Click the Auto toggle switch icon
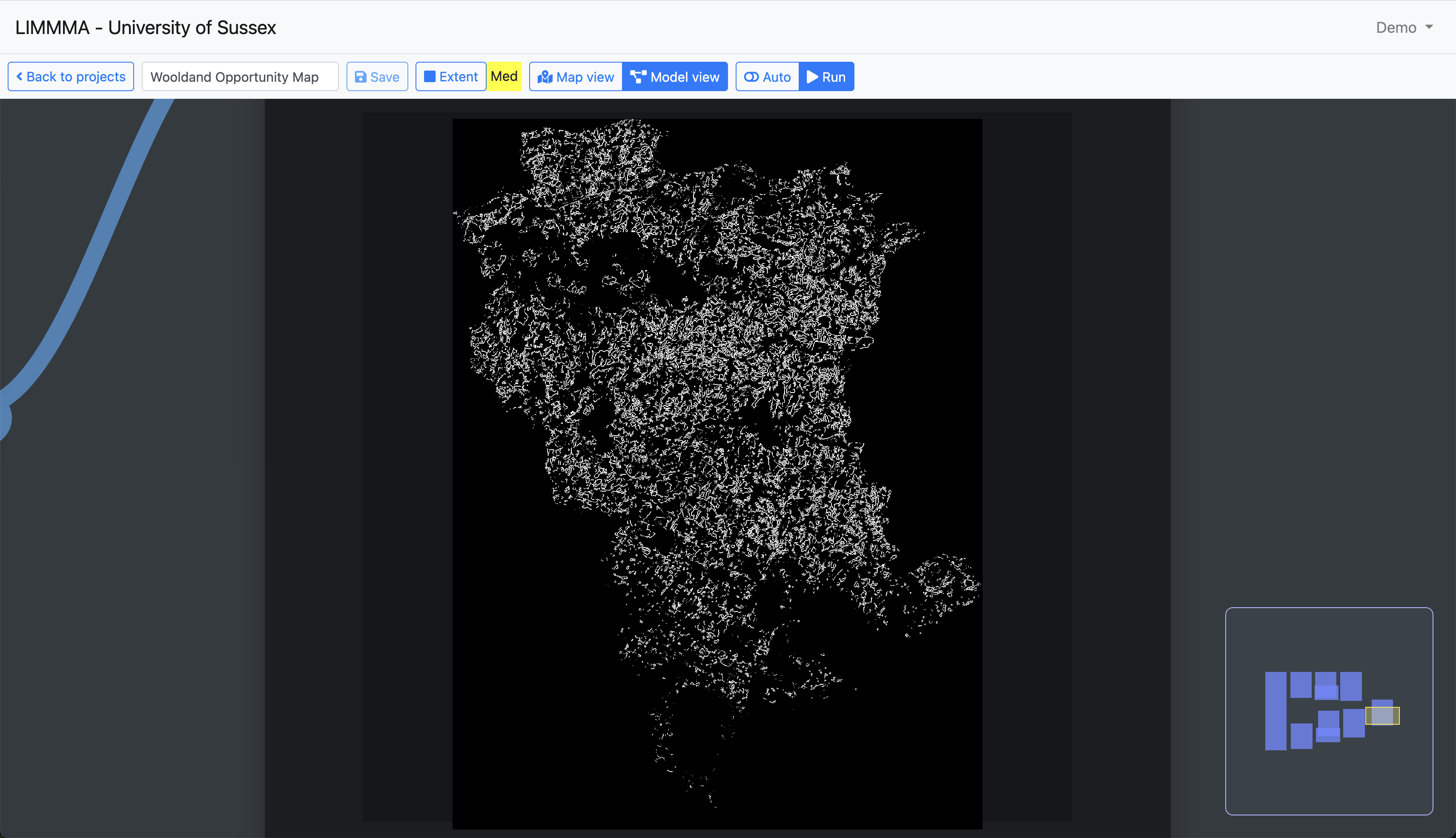The width and height of the screenshot is (1456, 838). pos(751,77)
